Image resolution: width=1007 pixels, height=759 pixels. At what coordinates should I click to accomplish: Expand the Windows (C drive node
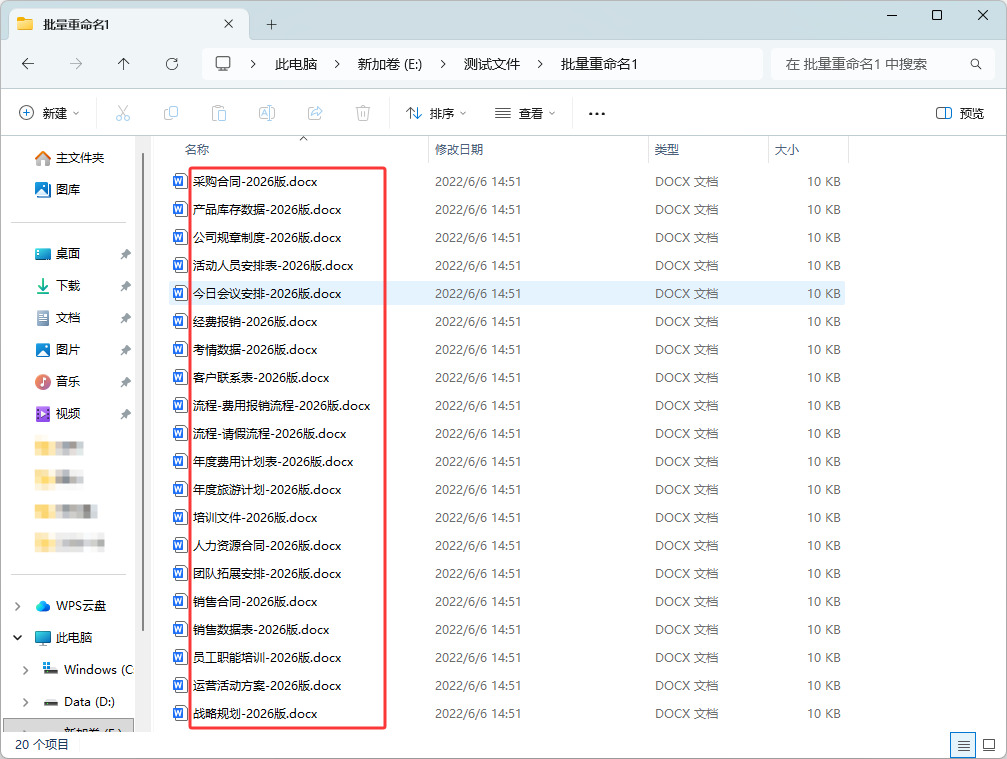click(25, 670)
